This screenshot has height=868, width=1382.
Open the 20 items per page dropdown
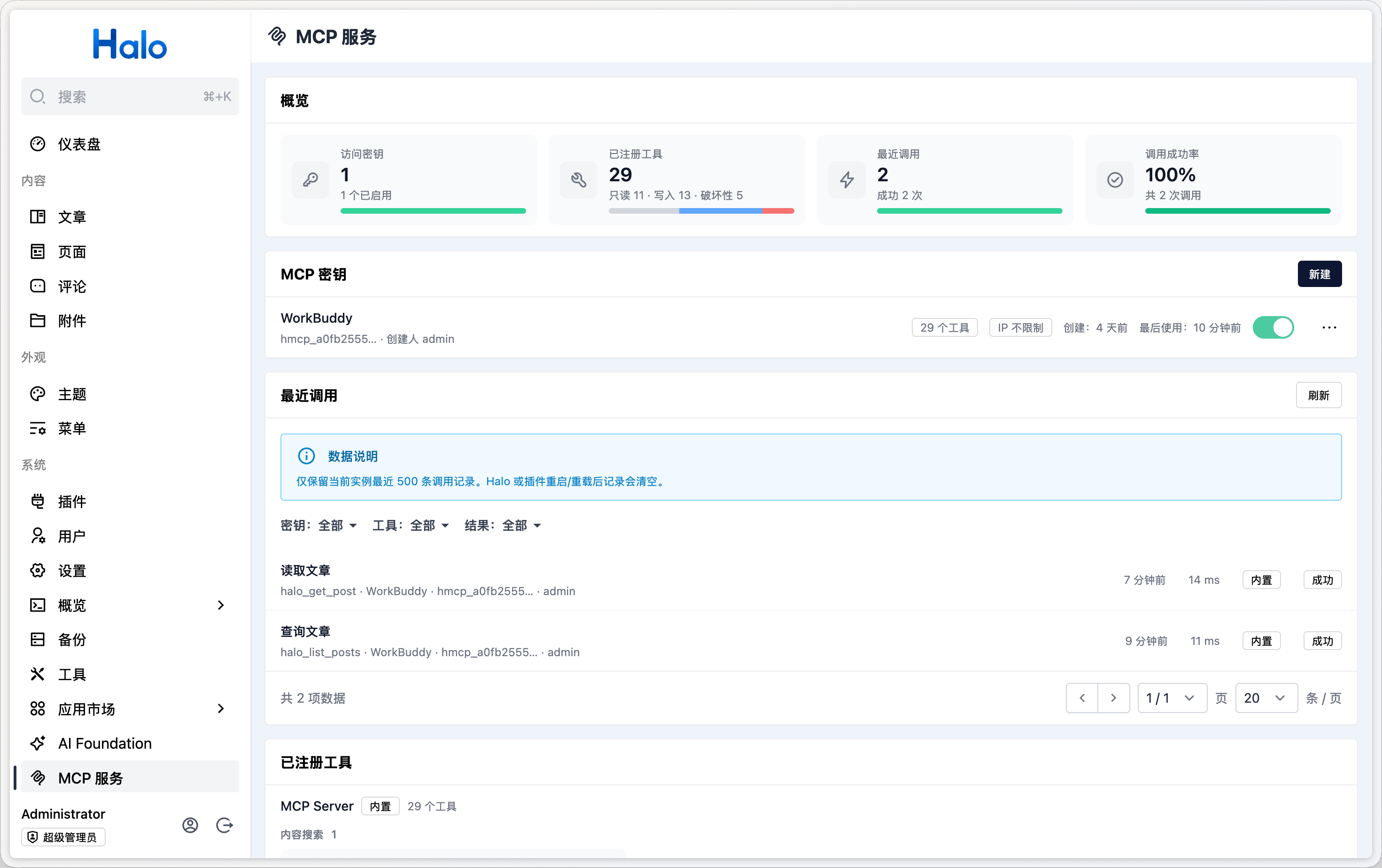pos(1266,697)
